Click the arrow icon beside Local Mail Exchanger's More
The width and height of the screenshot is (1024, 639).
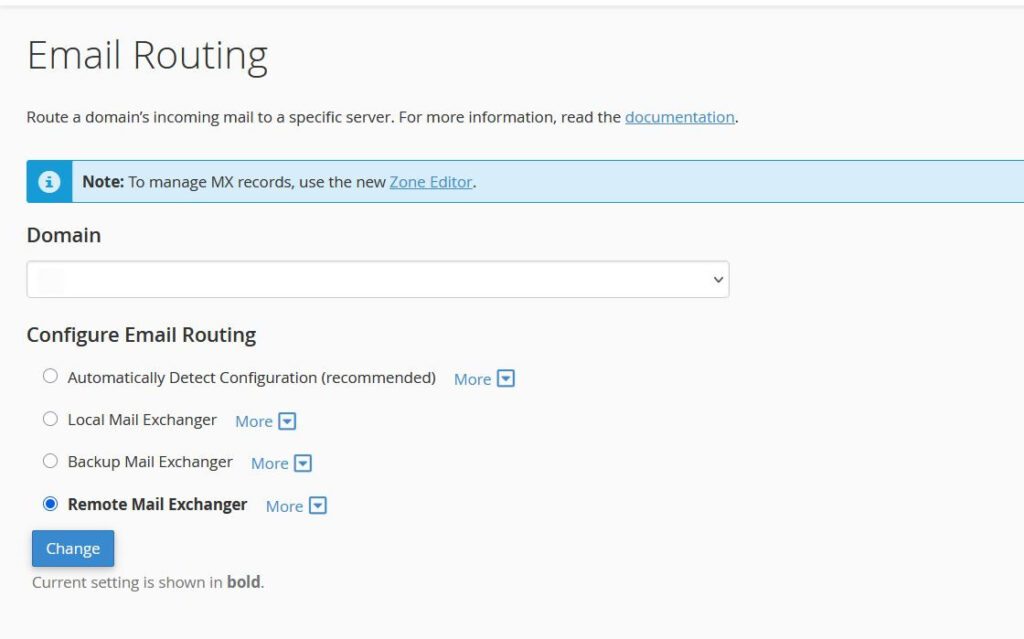(287, 421)
